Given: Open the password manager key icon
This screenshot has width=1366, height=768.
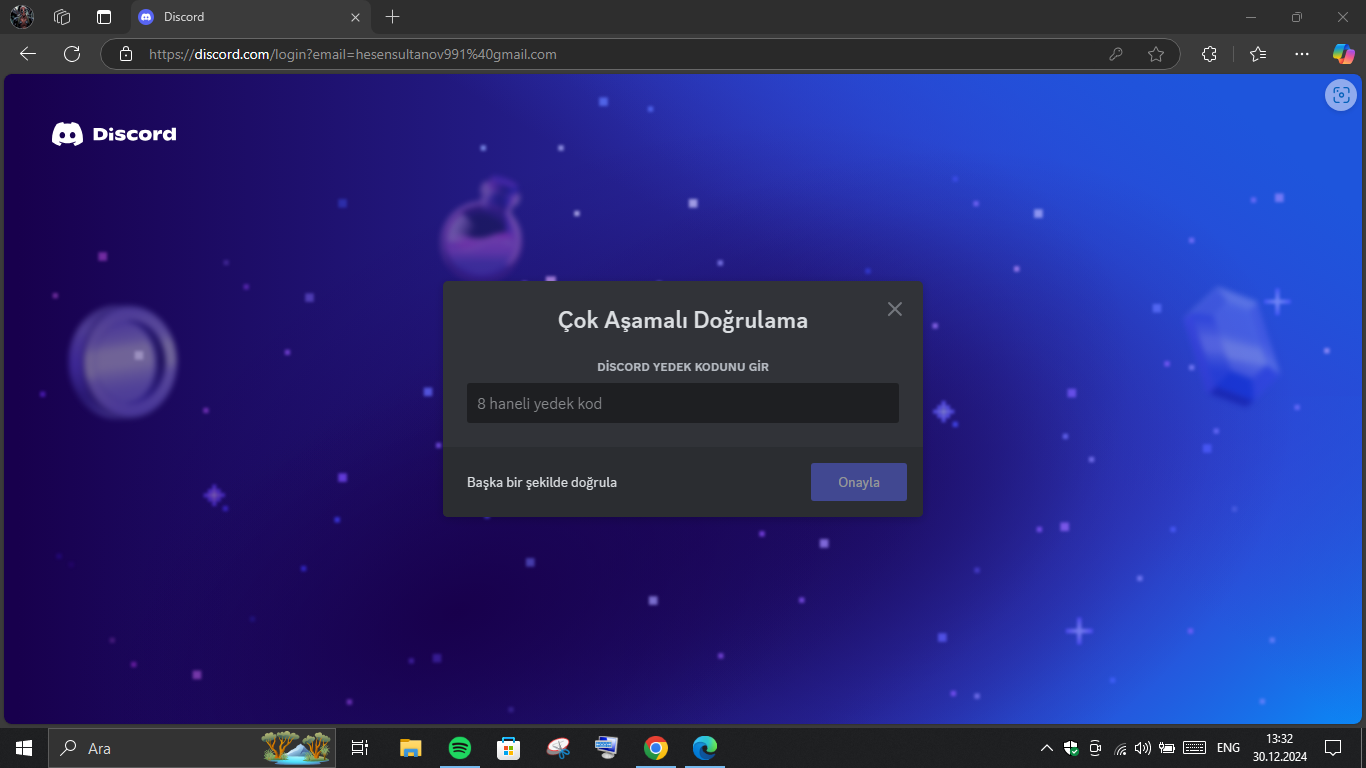Looking at the screenshot, I should coord(1116,54).
